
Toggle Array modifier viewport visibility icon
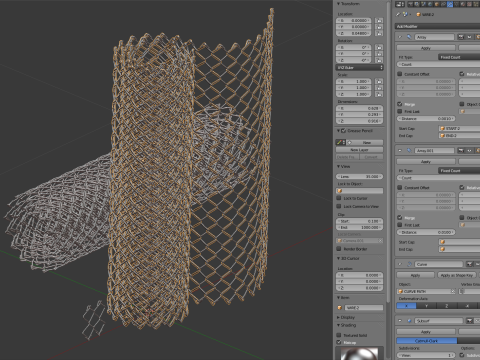pyautogui.click(x=469, y=37)
